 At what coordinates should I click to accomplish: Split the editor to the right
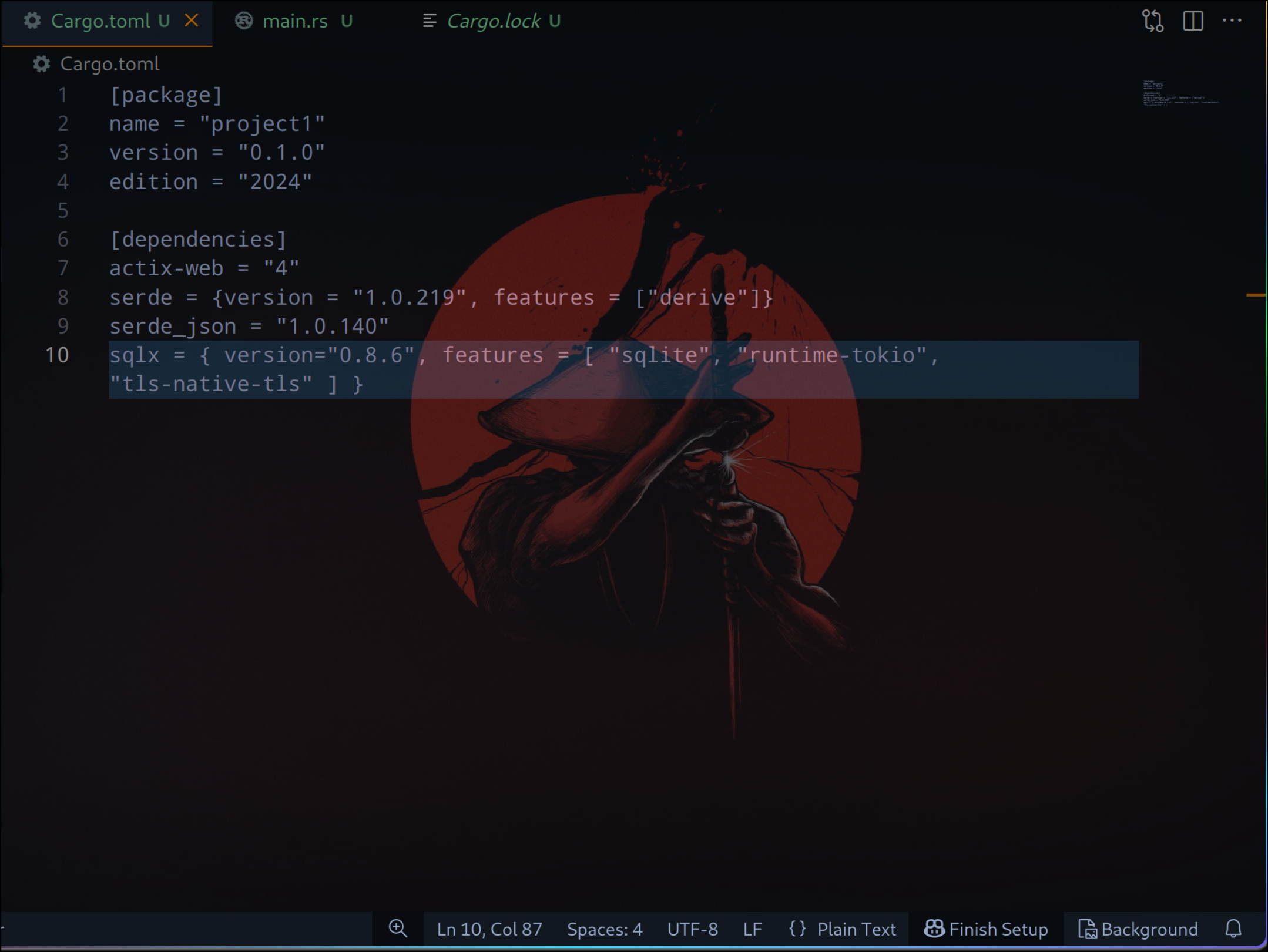pyautogui.click(x=1193, y=21)
